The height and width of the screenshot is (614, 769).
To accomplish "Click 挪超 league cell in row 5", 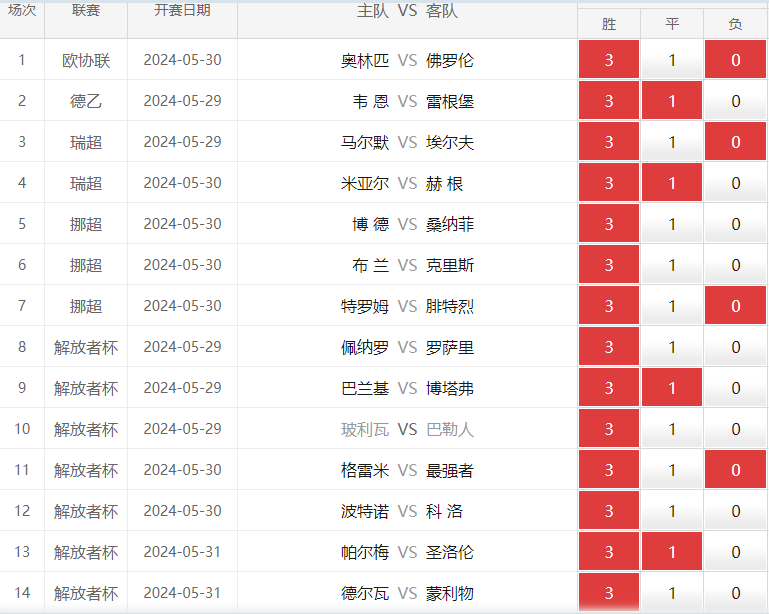I will [86, 224].
